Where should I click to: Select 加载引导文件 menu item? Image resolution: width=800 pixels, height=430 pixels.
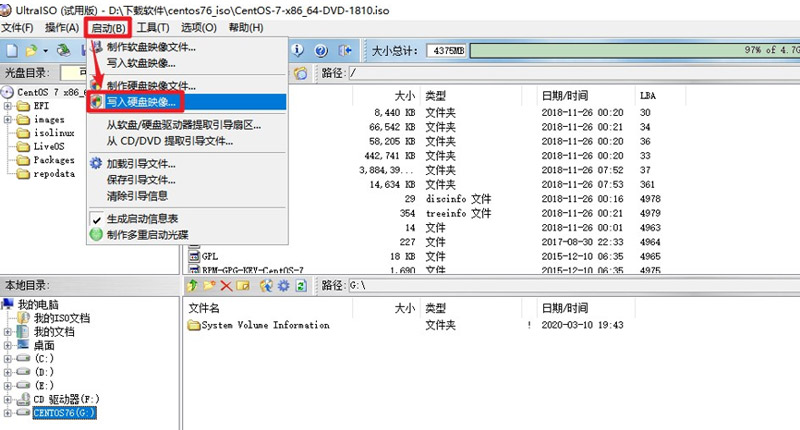pyautogui.click(x=141, y=163)
